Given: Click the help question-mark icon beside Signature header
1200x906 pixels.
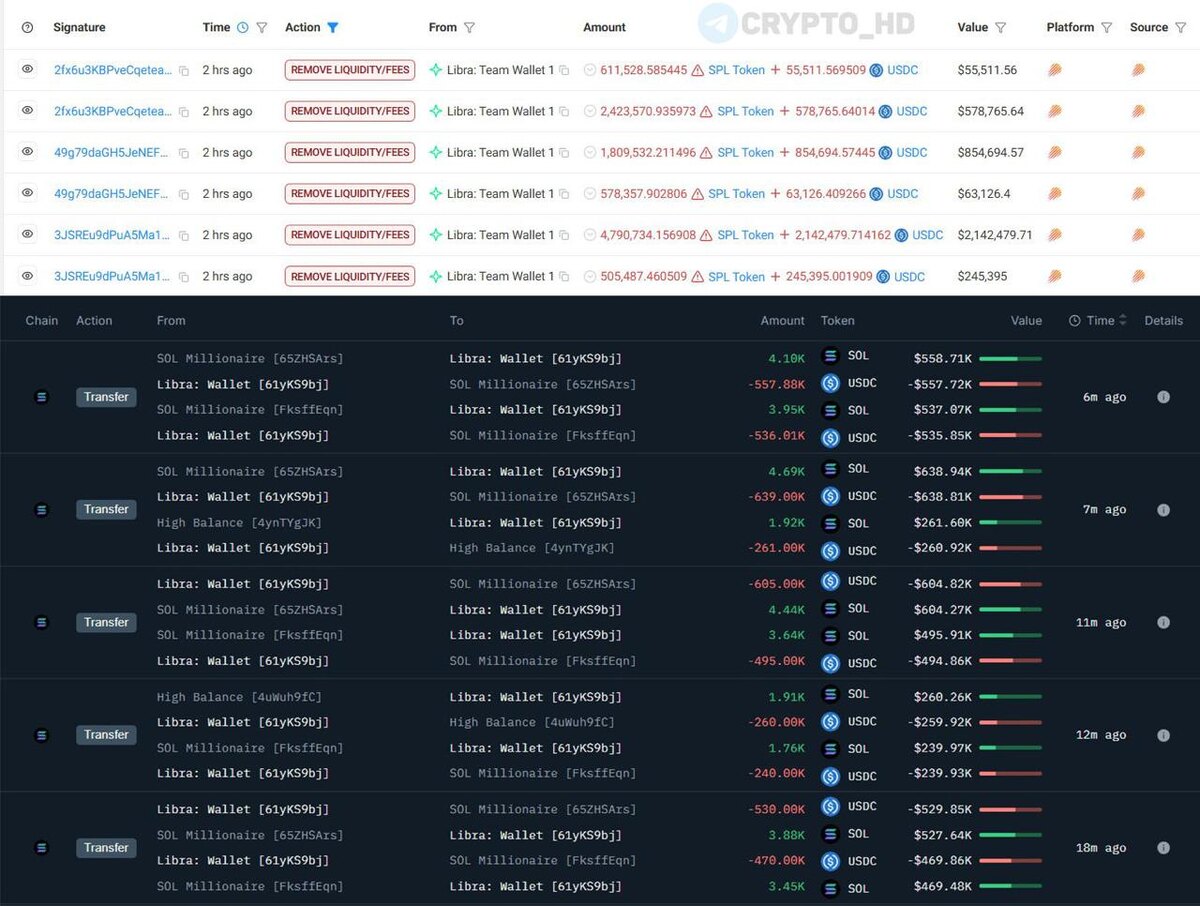Looking at the screenshot, I should pyautogui.click(x=28, y=28).
